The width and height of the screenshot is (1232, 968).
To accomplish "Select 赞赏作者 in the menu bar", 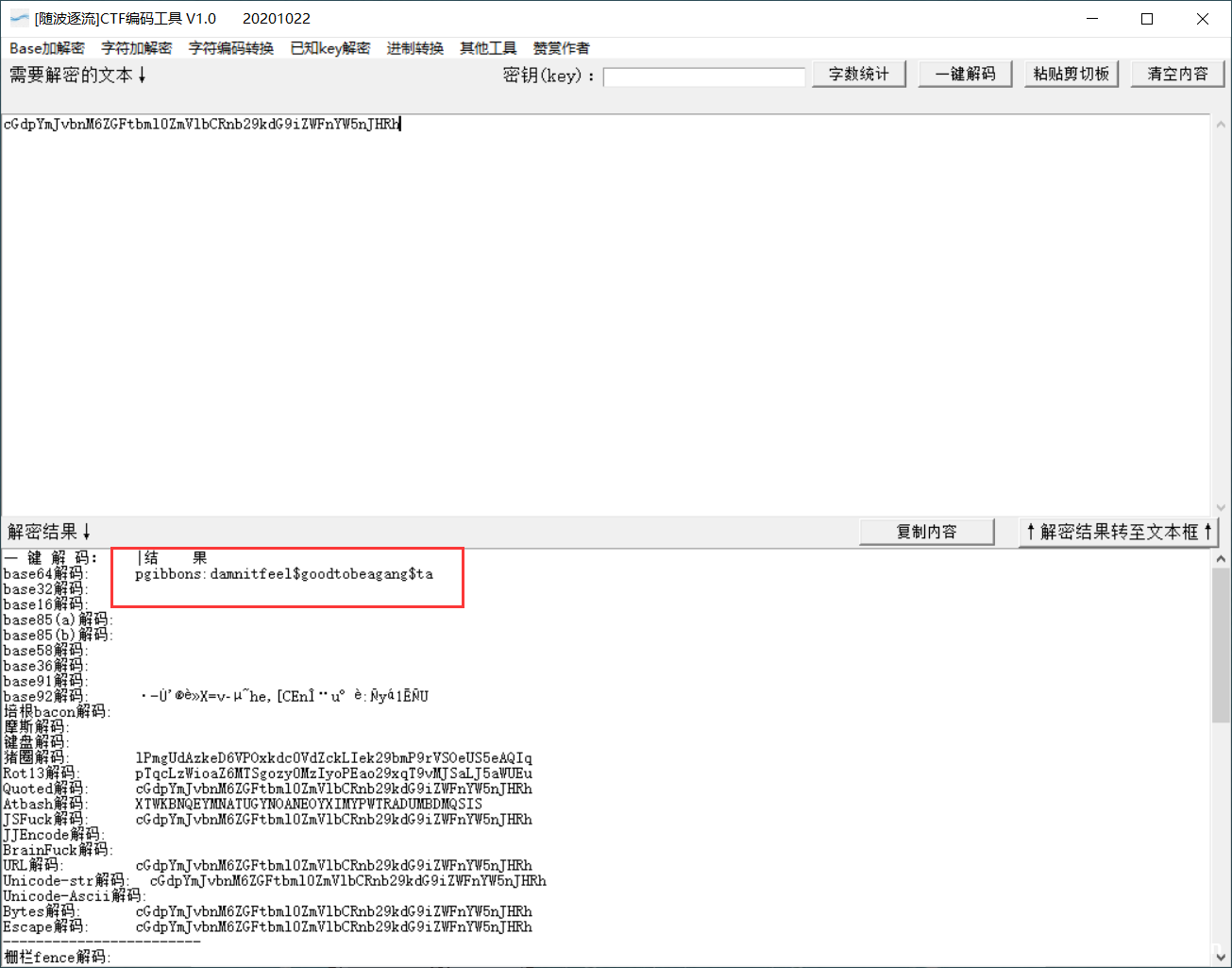I will [561, 48].
